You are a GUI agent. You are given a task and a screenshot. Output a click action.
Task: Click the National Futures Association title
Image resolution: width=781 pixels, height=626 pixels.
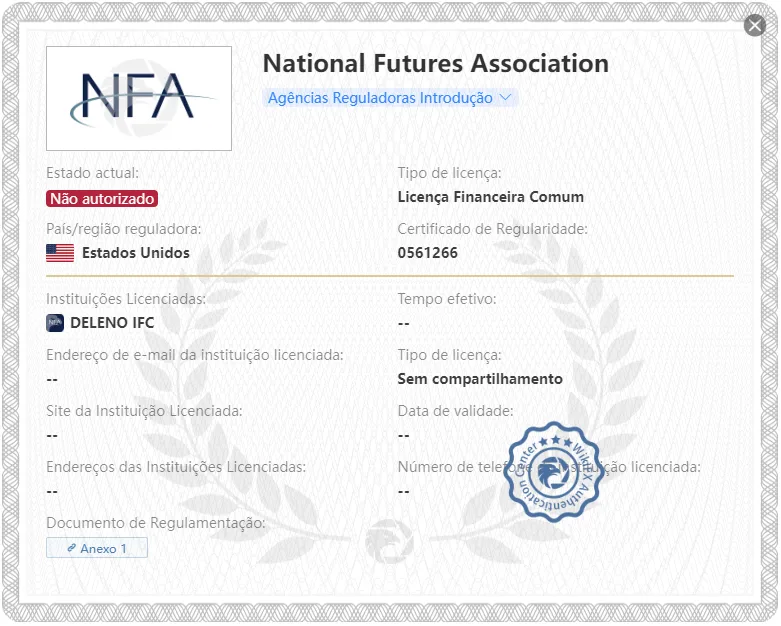point(436,64)
